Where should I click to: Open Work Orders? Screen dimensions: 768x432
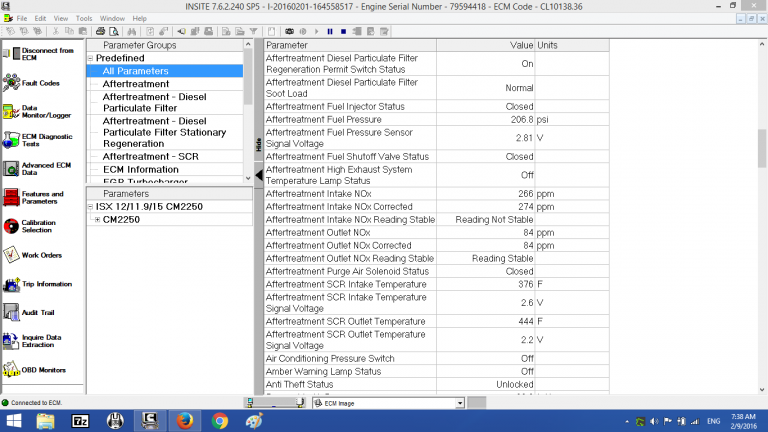[32, 255]
